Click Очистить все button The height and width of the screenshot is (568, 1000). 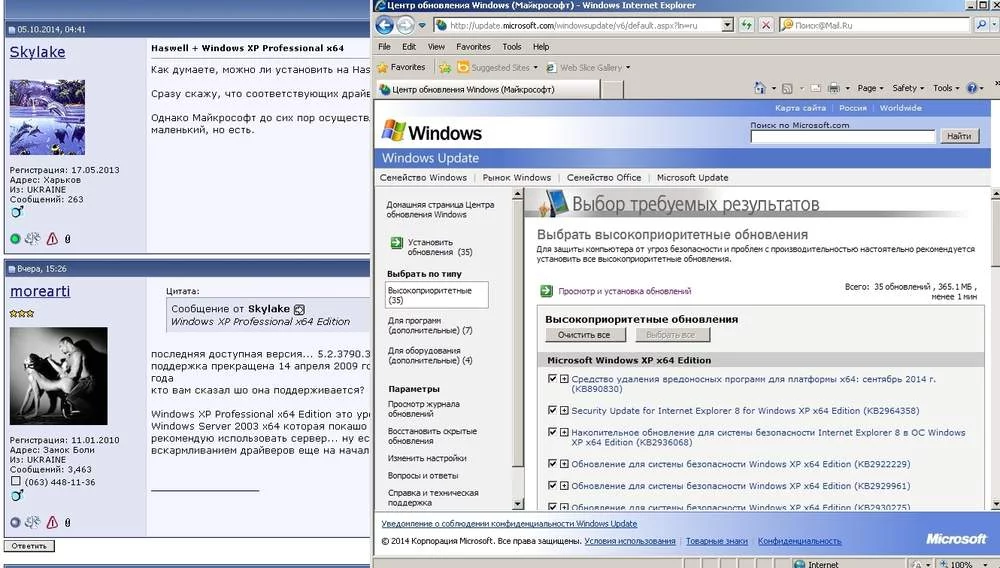[x=584, y=335]
